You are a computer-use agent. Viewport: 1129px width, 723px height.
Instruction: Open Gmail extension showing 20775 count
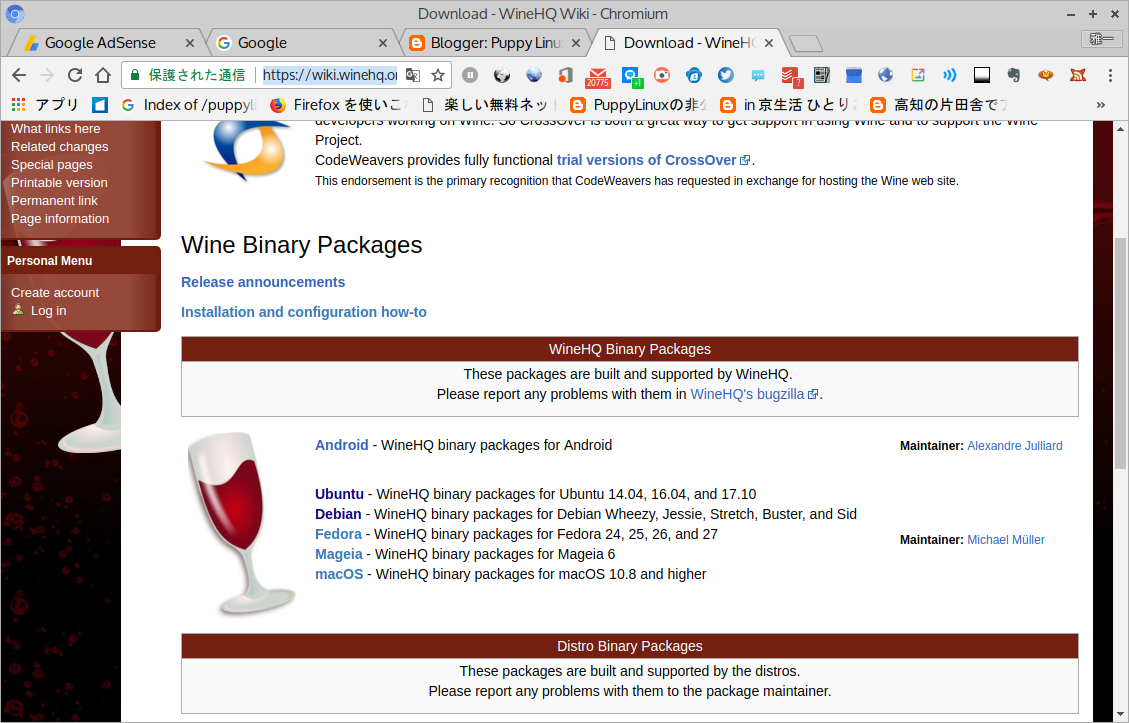pyautogui.click(x=597, y=76)
